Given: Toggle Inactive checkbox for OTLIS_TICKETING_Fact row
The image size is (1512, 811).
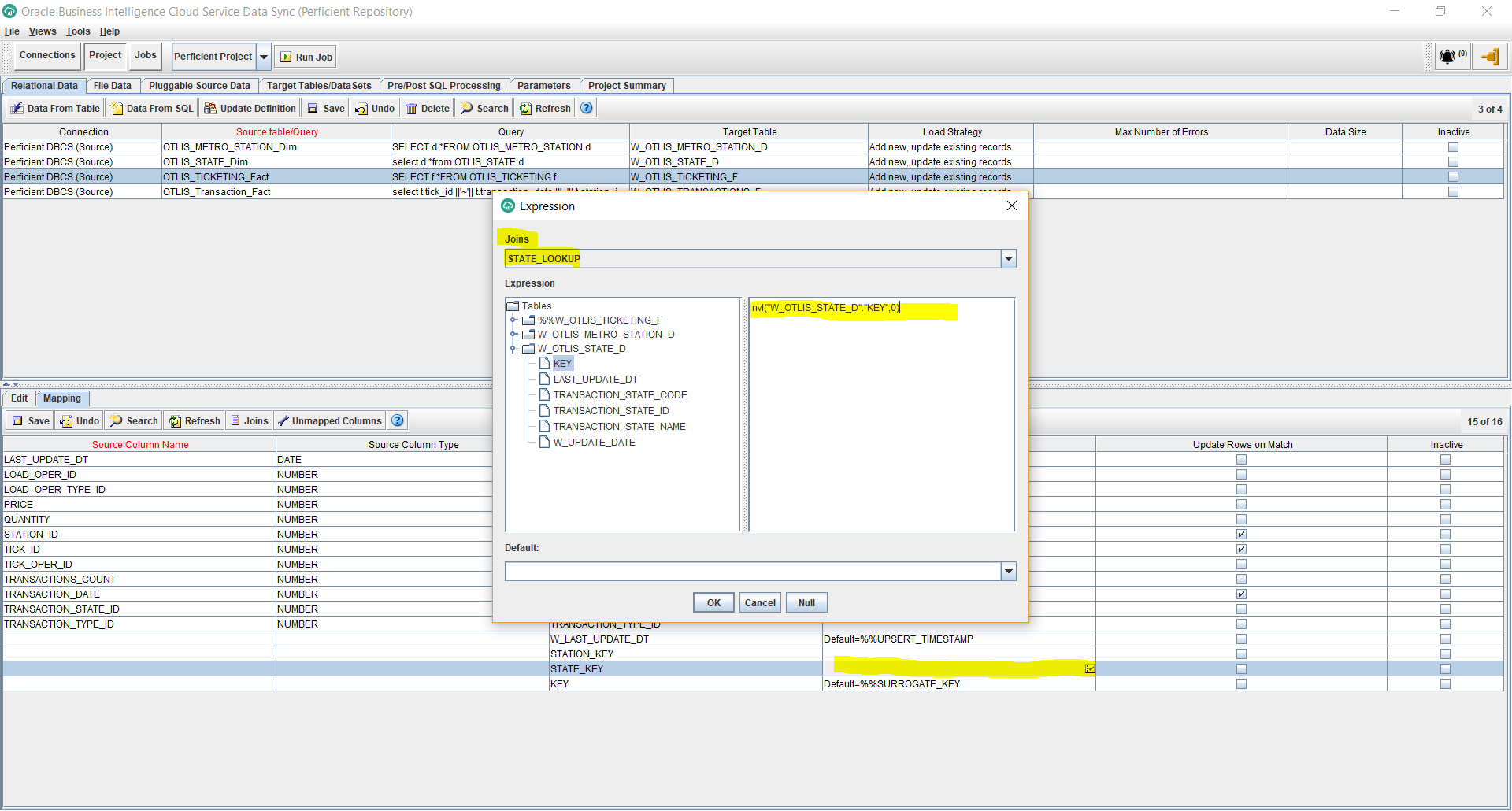Looking at the screenshot, I should [1454, 177].
